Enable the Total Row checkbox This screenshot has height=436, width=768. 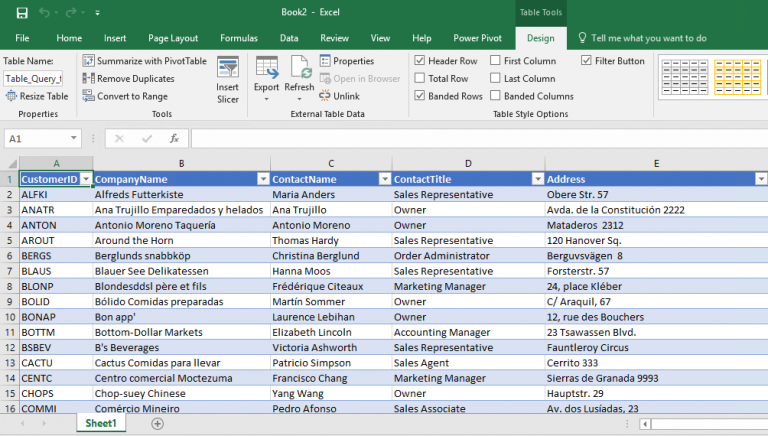[420, 78]
